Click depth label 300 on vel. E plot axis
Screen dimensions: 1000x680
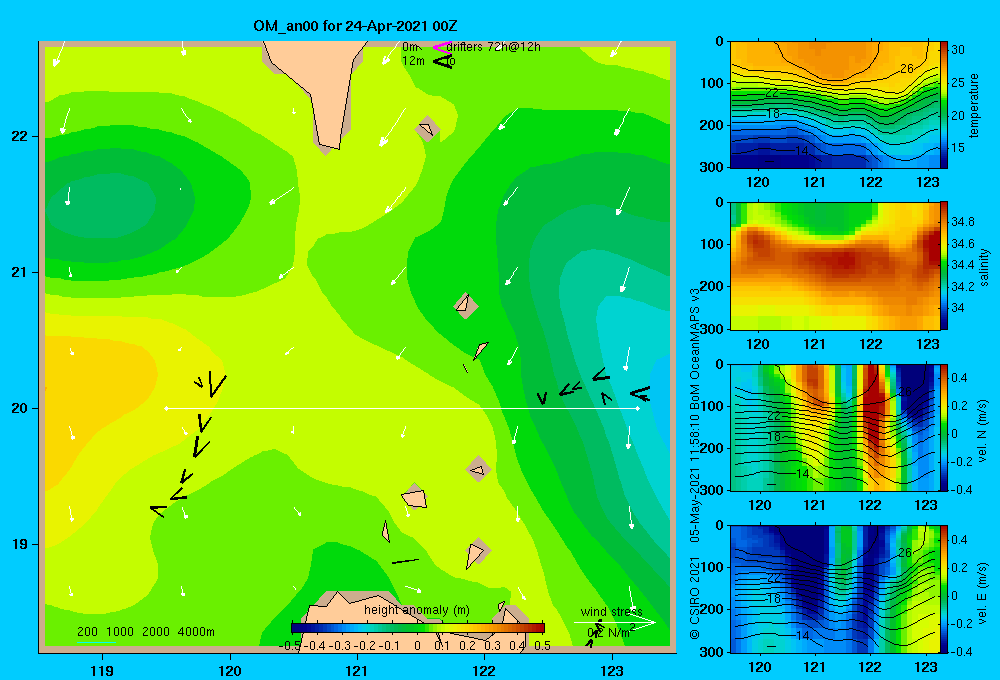(x=711, y=651)
